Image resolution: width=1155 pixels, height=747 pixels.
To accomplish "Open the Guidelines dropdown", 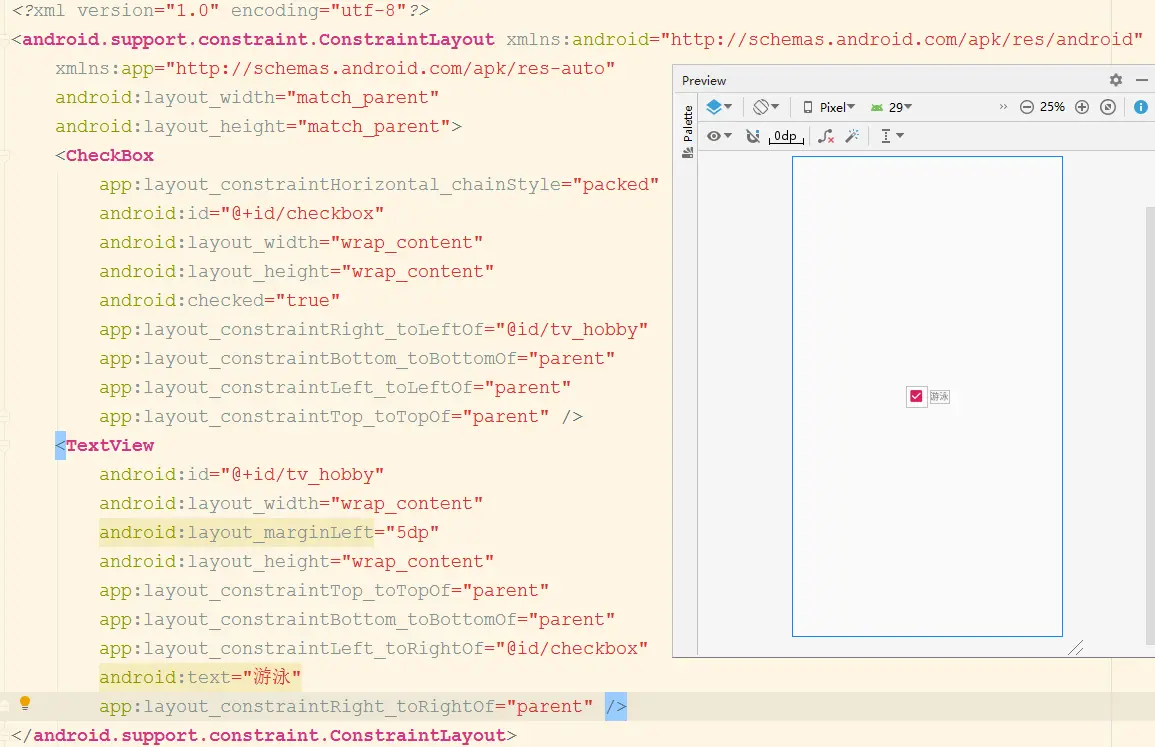I will click(x=891, y=136).
